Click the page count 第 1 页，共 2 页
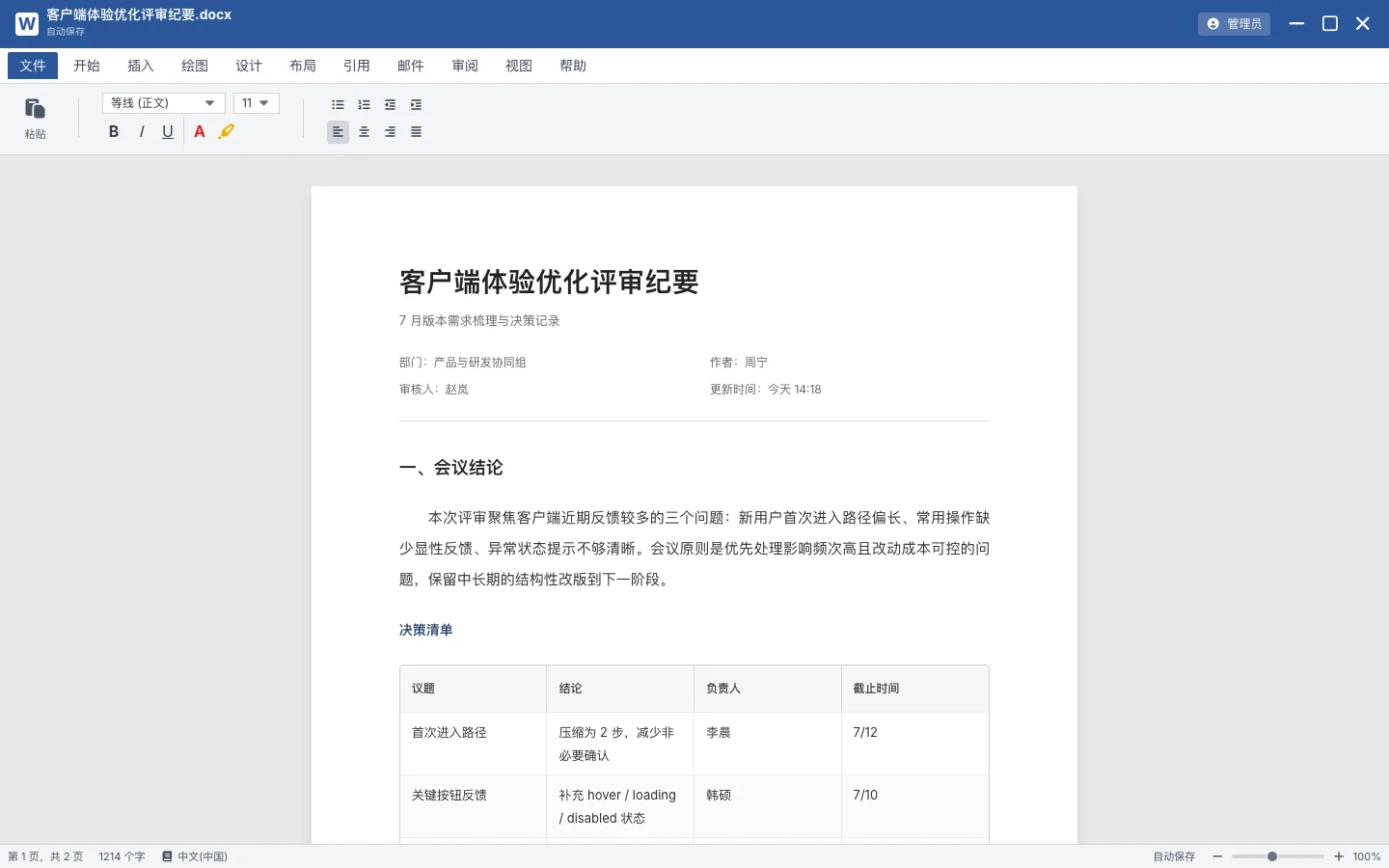The width and height of the screenshot is (1389, 868). (x=45, y=856)
